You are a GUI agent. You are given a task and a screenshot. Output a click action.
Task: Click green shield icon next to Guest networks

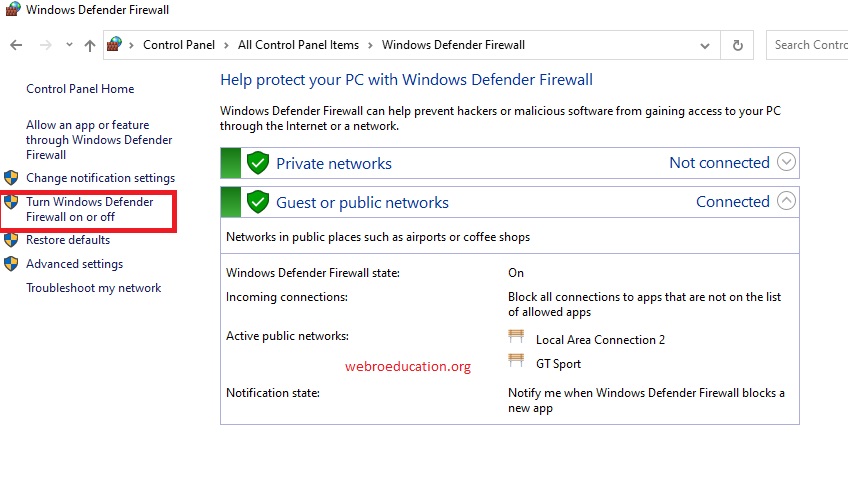[x=258, y=202]
